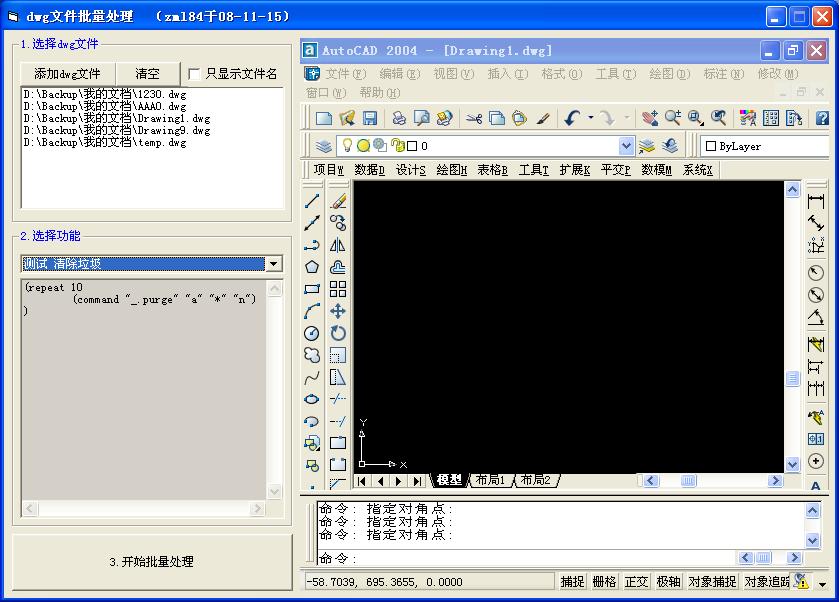Switch to the 布局2 layout tab

tap(536, 480)
